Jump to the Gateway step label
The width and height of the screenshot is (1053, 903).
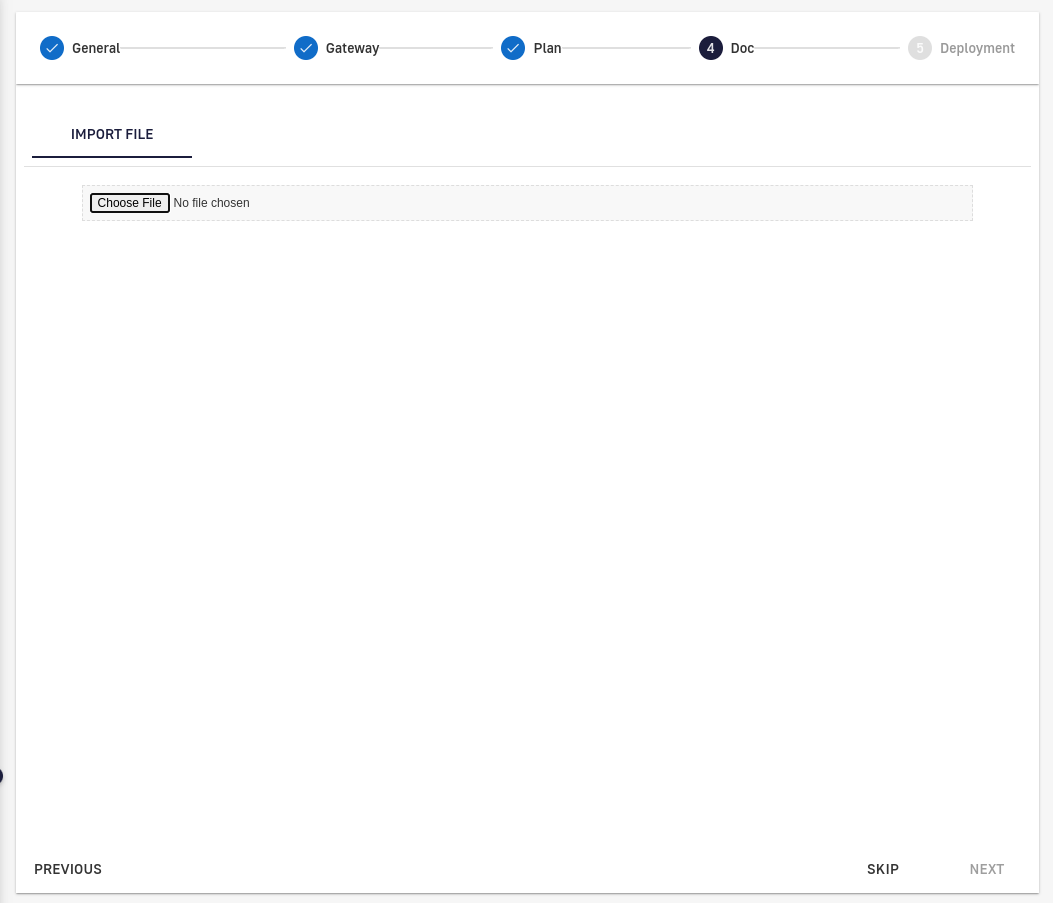352,48
